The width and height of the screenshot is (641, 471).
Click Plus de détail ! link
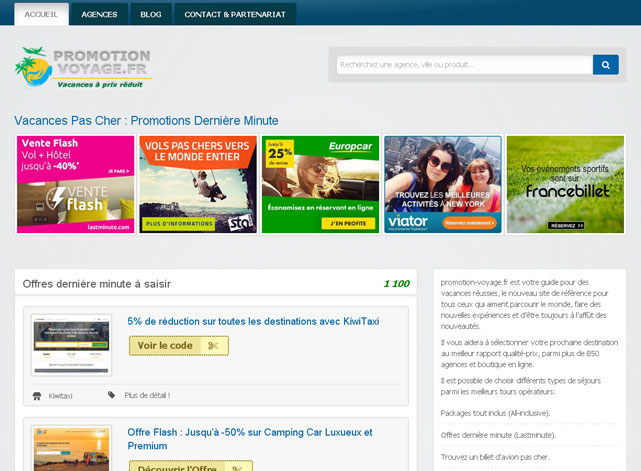pyautogui.click(x=147, y=395)
